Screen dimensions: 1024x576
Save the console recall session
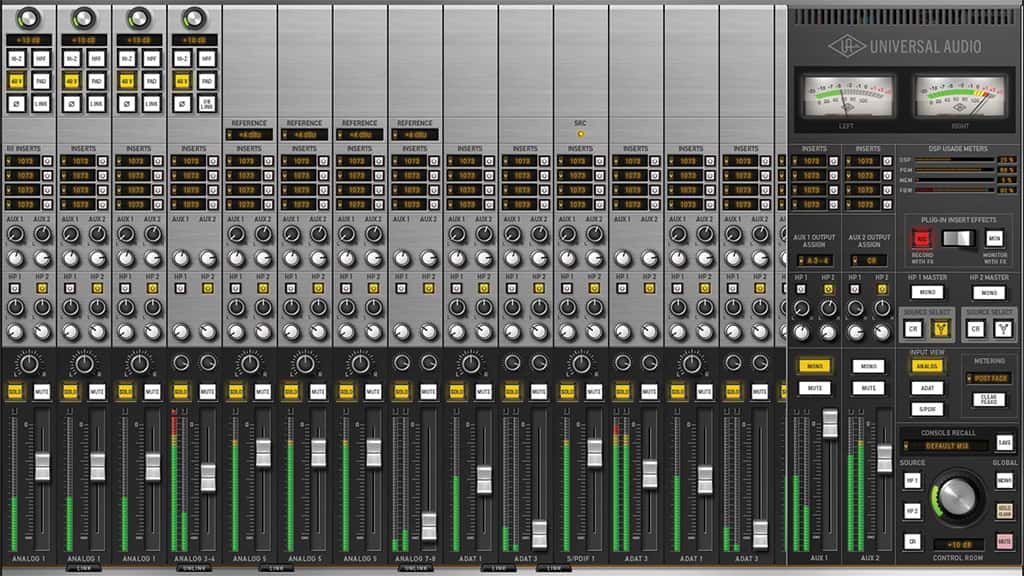[1004, 443]
